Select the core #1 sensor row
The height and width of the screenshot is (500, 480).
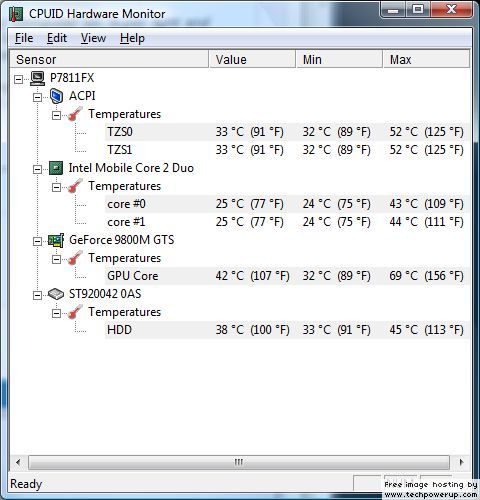point(287,222)
